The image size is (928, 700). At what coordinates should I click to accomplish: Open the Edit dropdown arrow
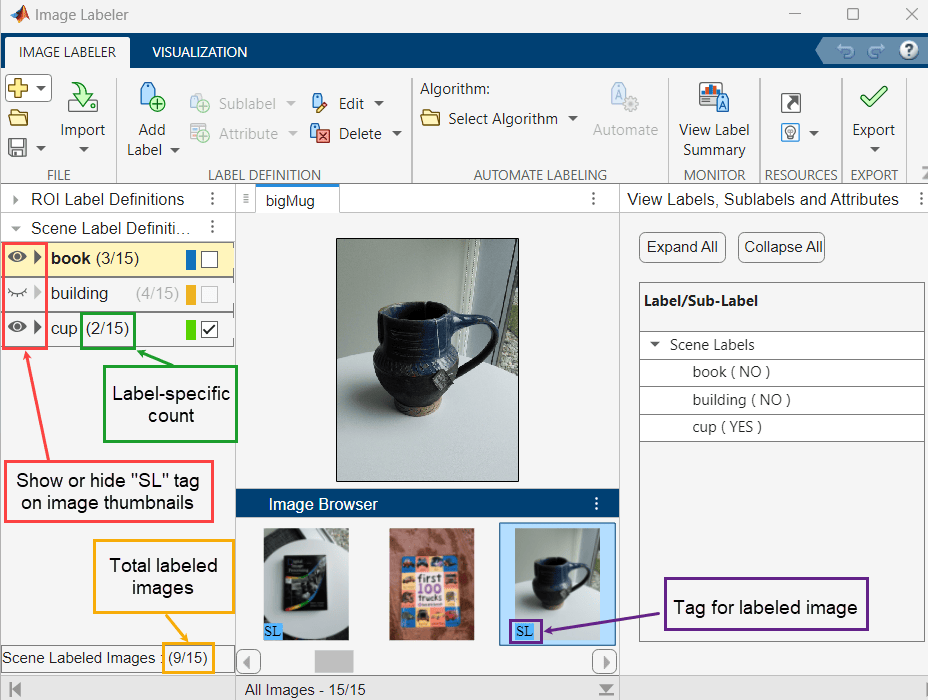tap(379, 104)
